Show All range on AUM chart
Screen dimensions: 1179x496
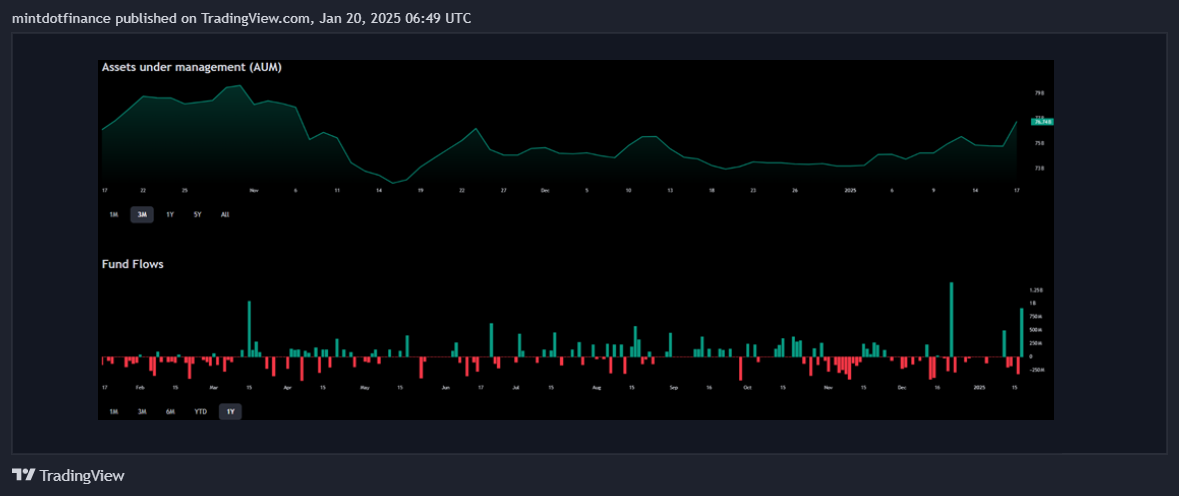point(225,214)
